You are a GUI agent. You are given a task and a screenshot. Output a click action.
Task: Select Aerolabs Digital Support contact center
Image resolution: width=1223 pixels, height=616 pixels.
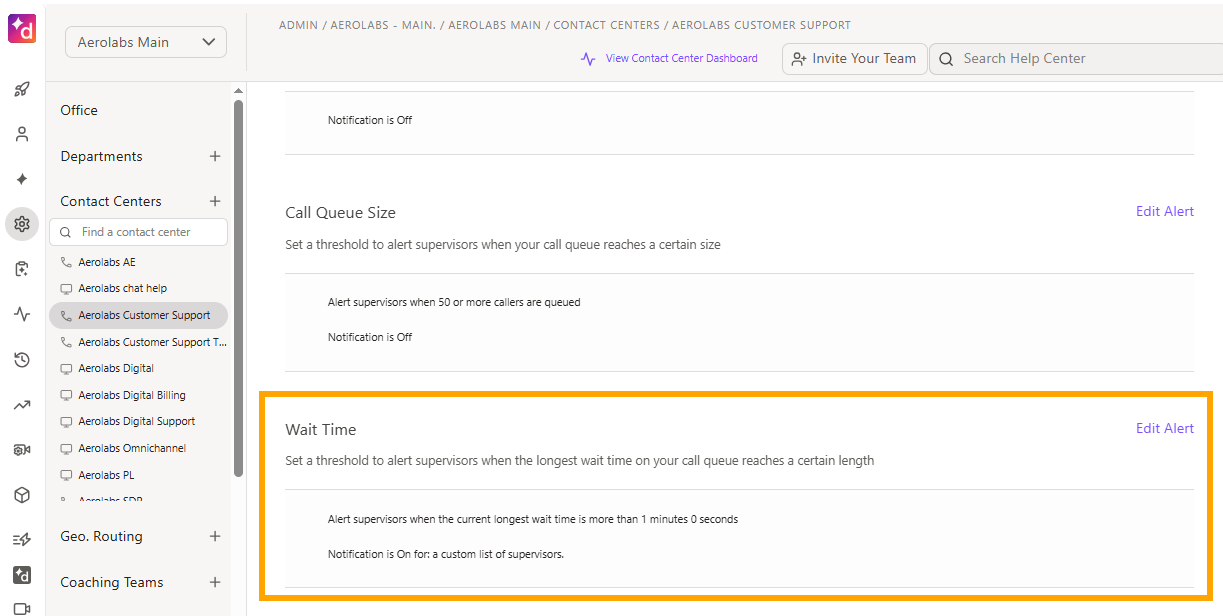pos(139,421)
